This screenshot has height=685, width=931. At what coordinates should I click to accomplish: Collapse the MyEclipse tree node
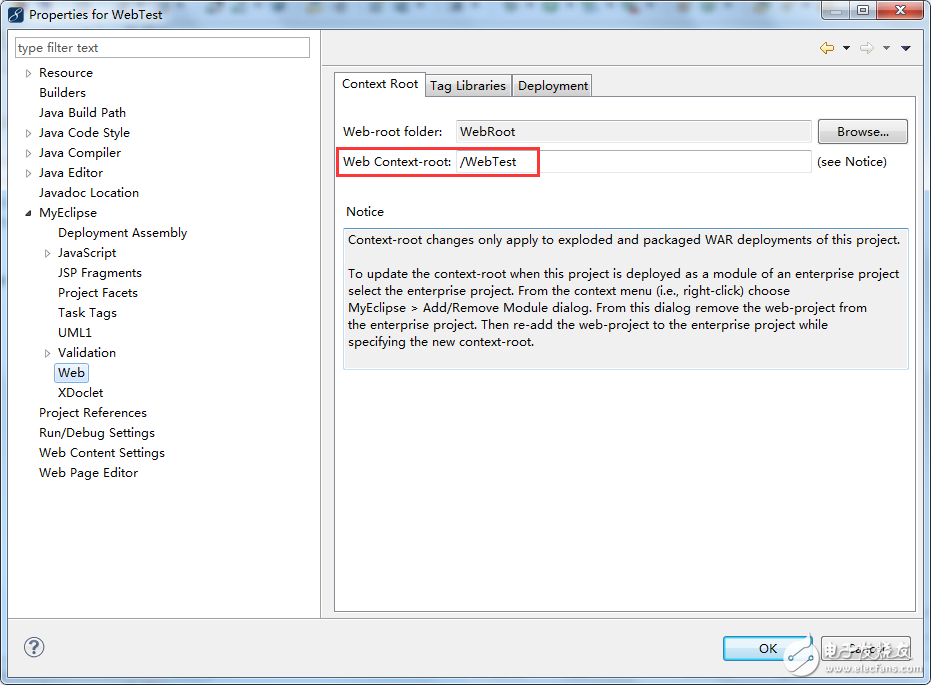(28, 213)
